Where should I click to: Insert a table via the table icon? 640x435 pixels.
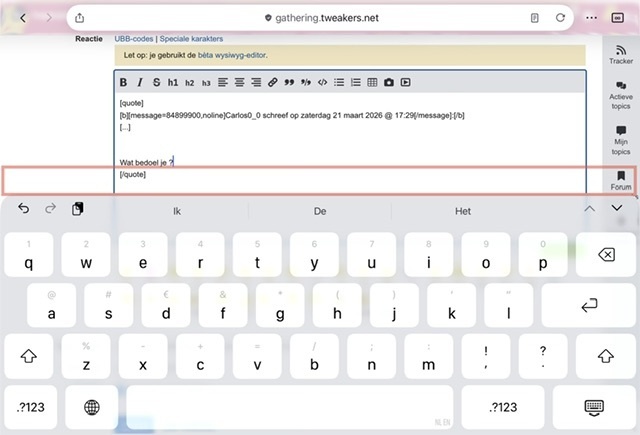click(x=372, y=82)
